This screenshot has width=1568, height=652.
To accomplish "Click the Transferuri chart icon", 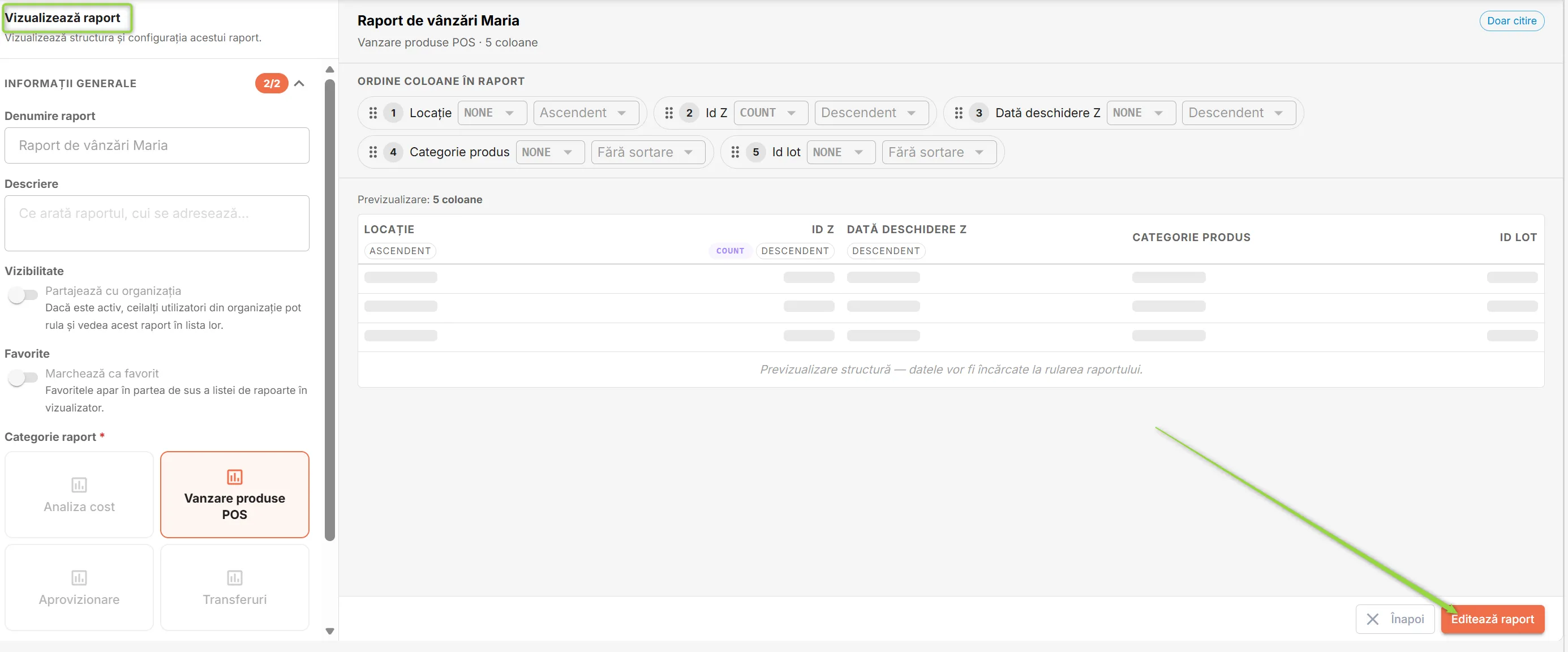I will coord(234,577).
